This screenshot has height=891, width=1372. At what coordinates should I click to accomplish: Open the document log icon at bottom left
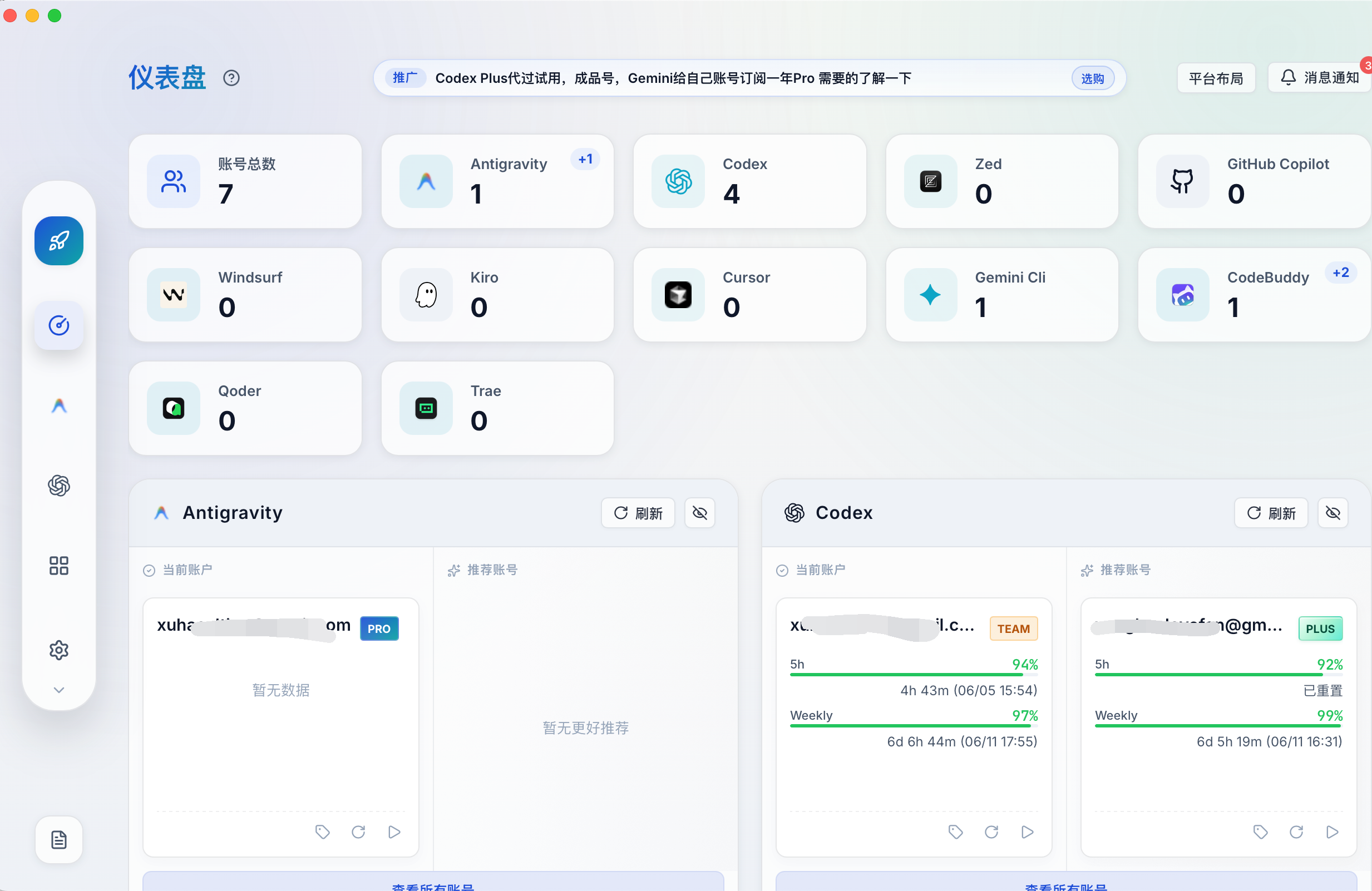tap(59, 840)
